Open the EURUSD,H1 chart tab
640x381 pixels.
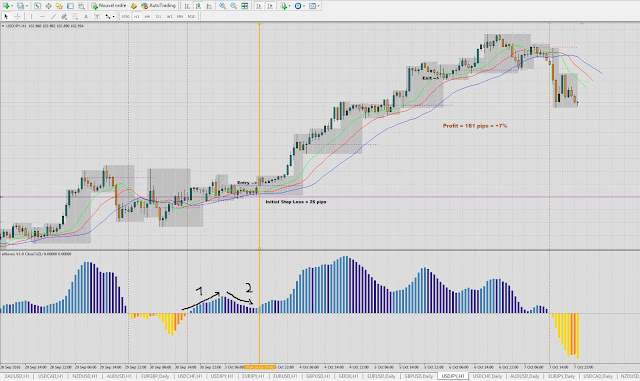coord(285,376)
